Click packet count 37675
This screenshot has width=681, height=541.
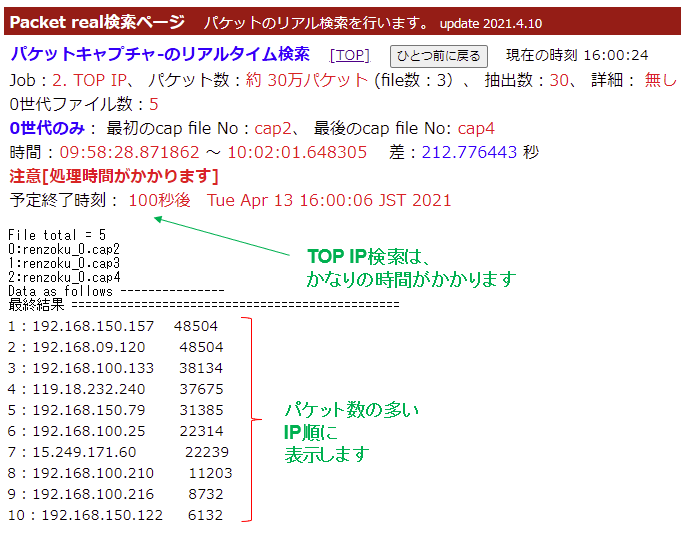(202, 389)
